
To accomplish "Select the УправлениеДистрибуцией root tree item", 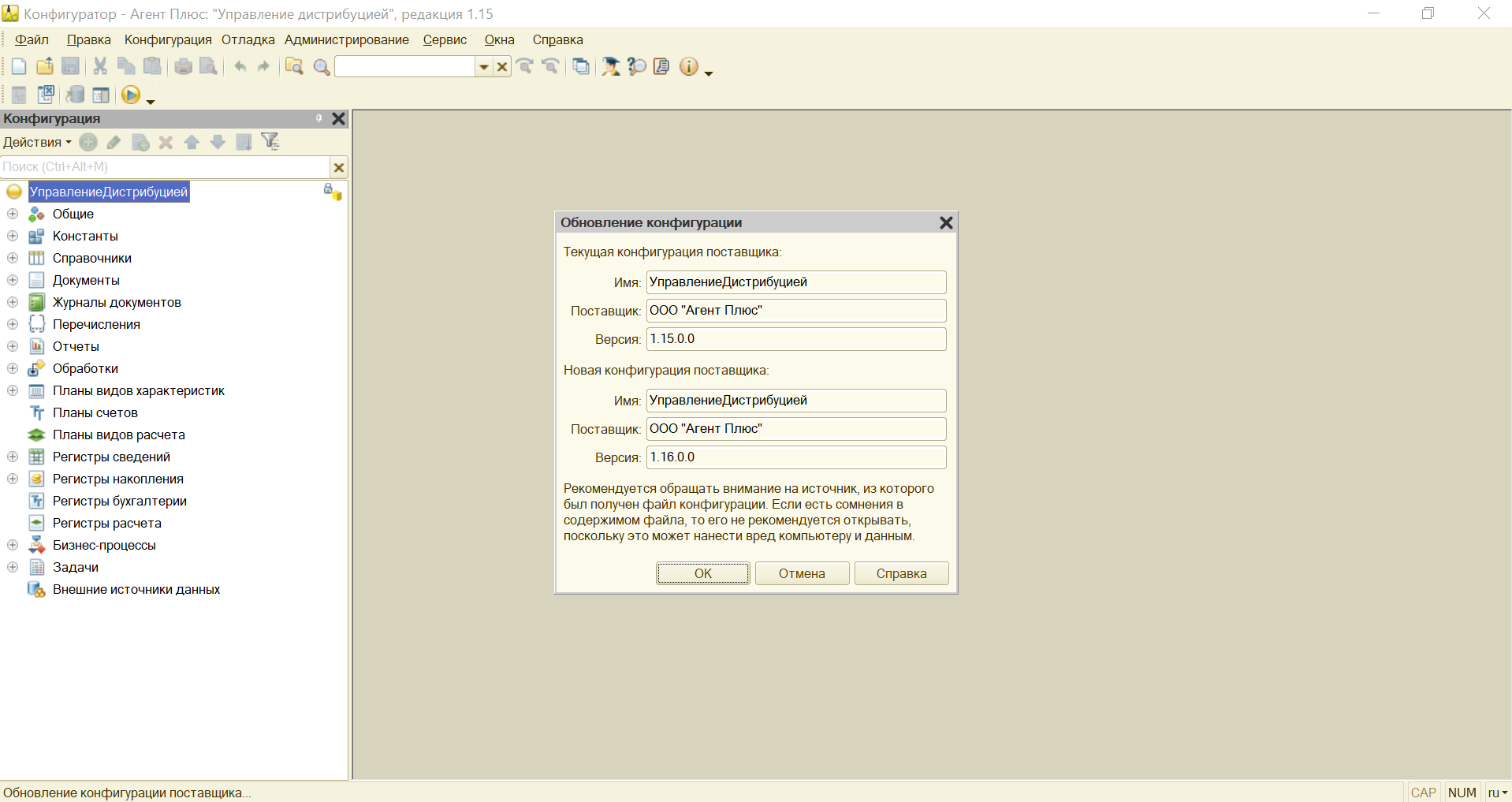I will [x=109, y=192].
